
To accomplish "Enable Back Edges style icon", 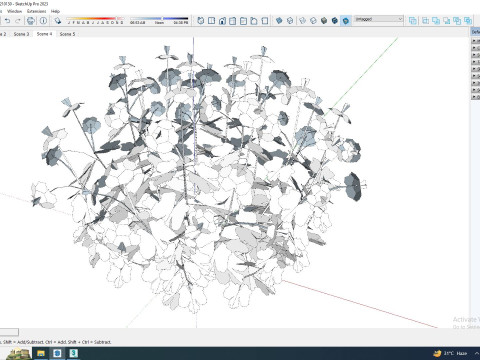I will pyautogui.click(x=290, y=21).
